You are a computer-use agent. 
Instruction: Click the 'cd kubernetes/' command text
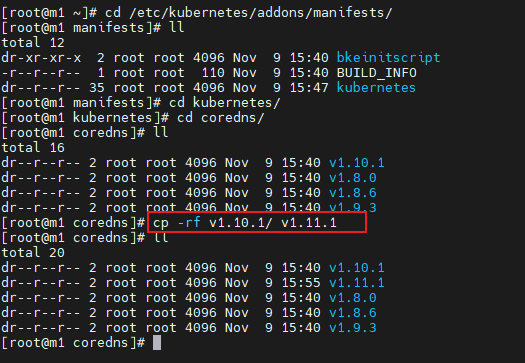click(x=224, y=103)
